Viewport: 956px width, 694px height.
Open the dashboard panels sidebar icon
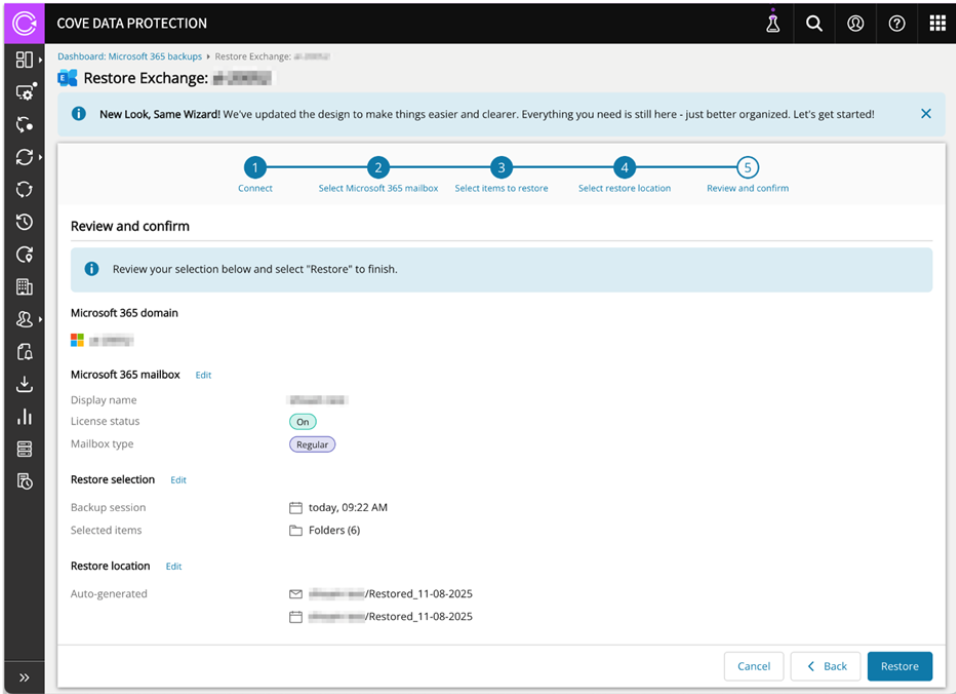point(24,60)
